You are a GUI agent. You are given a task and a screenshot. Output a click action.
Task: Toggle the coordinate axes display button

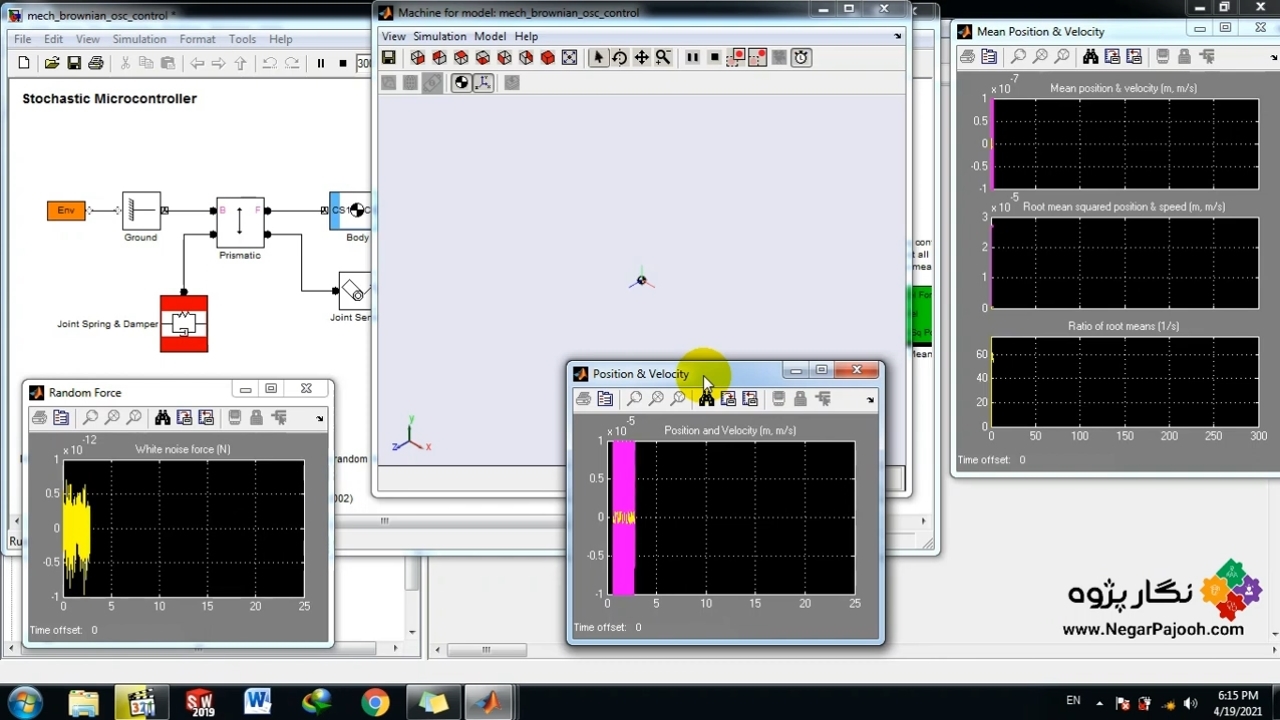[x=483, y=83]
